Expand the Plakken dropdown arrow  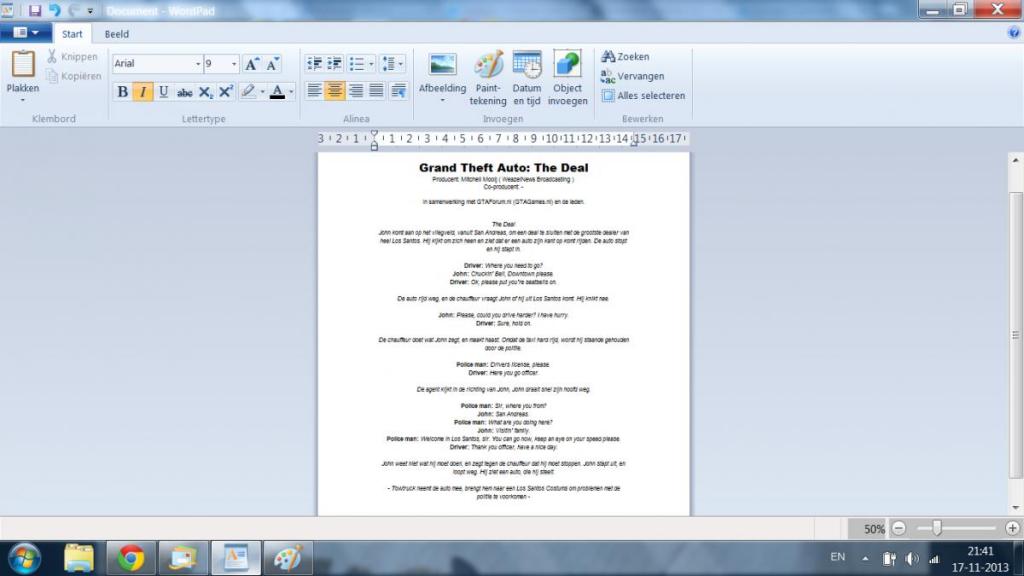click(x=23, y=100)
